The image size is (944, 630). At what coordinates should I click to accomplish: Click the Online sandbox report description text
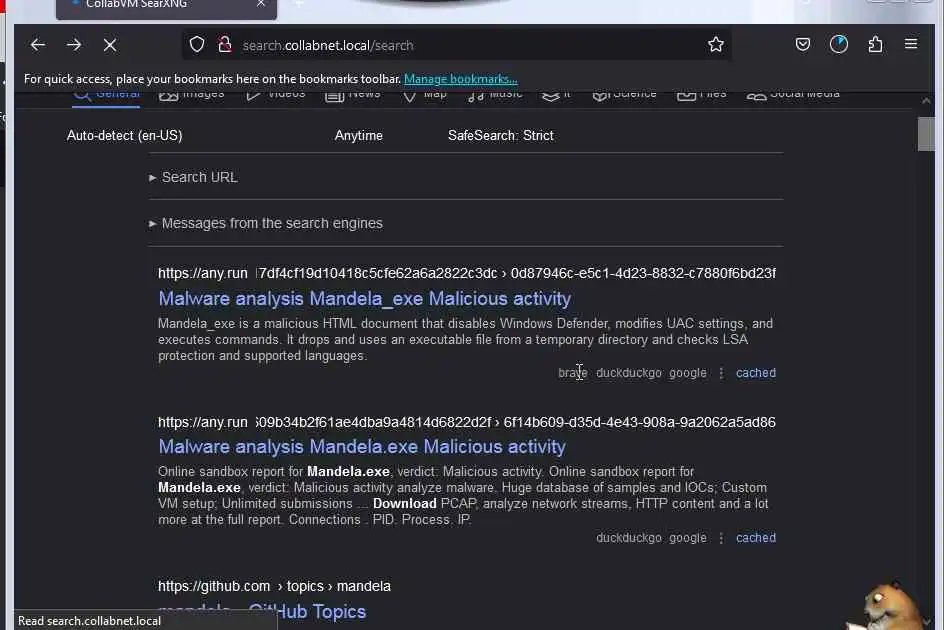click(463, 496)
